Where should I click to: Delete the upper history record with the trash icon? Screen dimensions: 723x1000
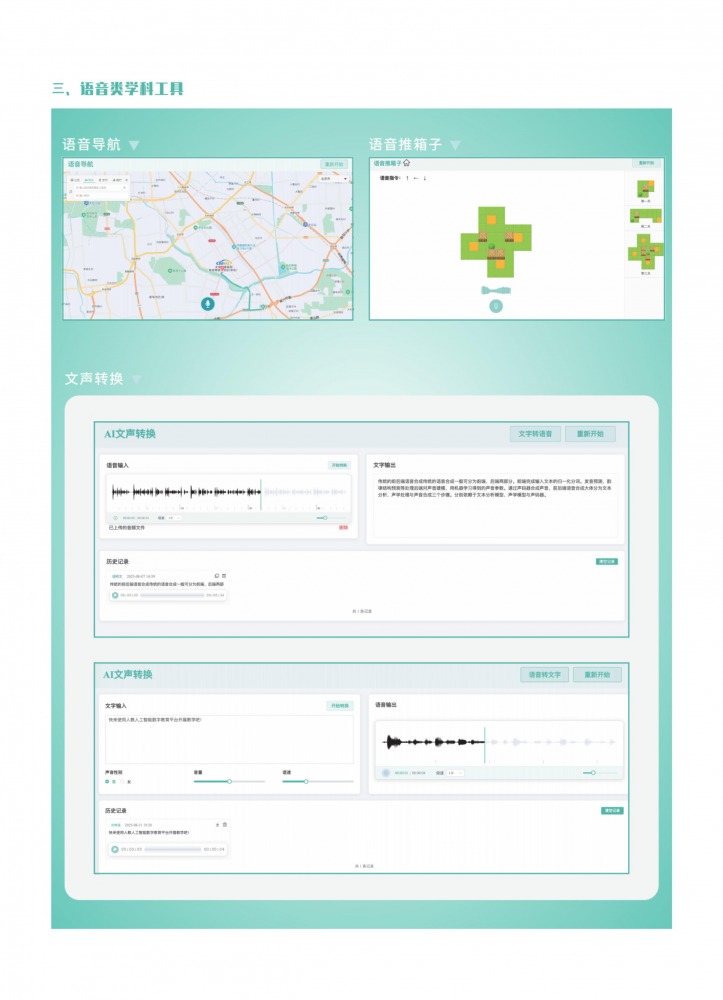click(x=224, y=576)
